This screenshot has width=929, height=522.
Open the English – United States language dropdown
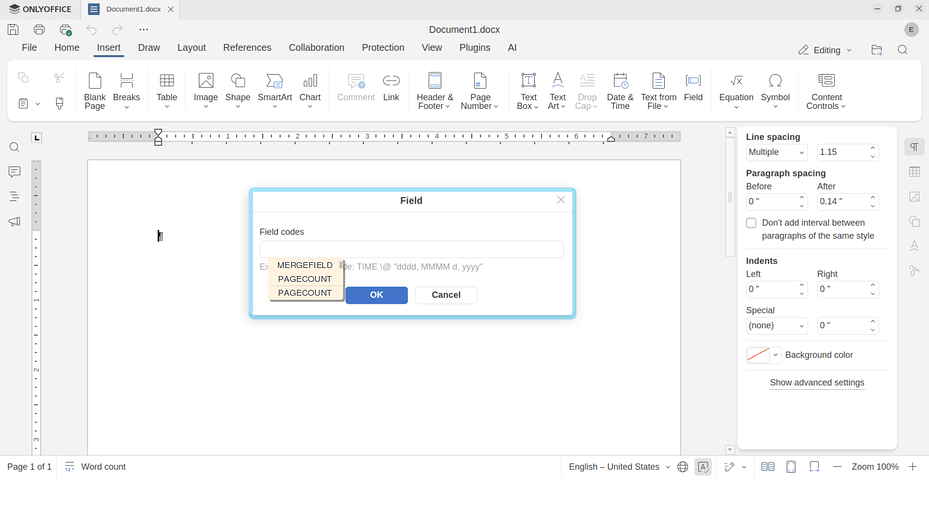(x=620, y=467)
